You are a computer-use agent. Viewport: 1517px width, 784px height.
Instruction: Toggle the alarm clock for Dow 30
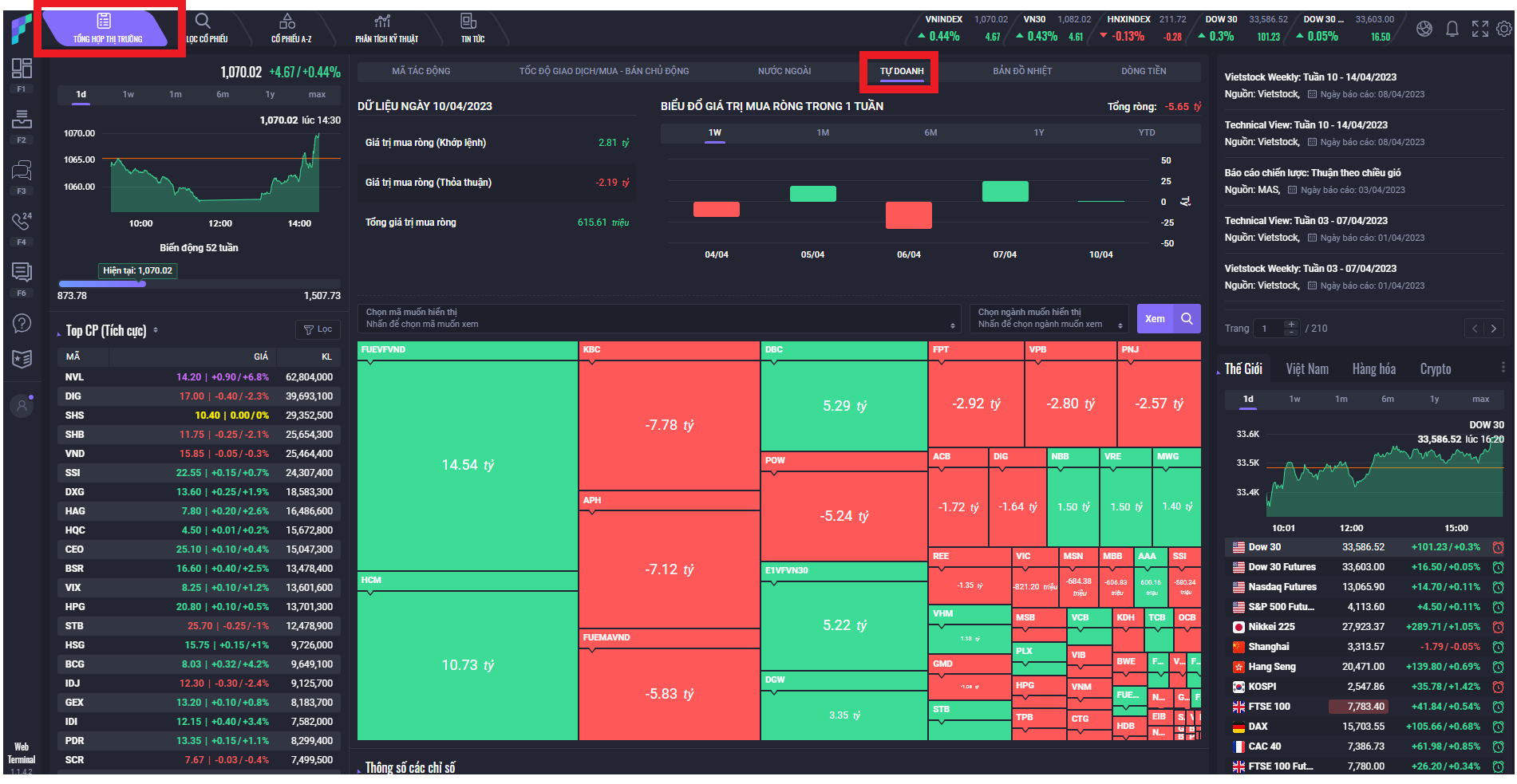pos(1498,547)
